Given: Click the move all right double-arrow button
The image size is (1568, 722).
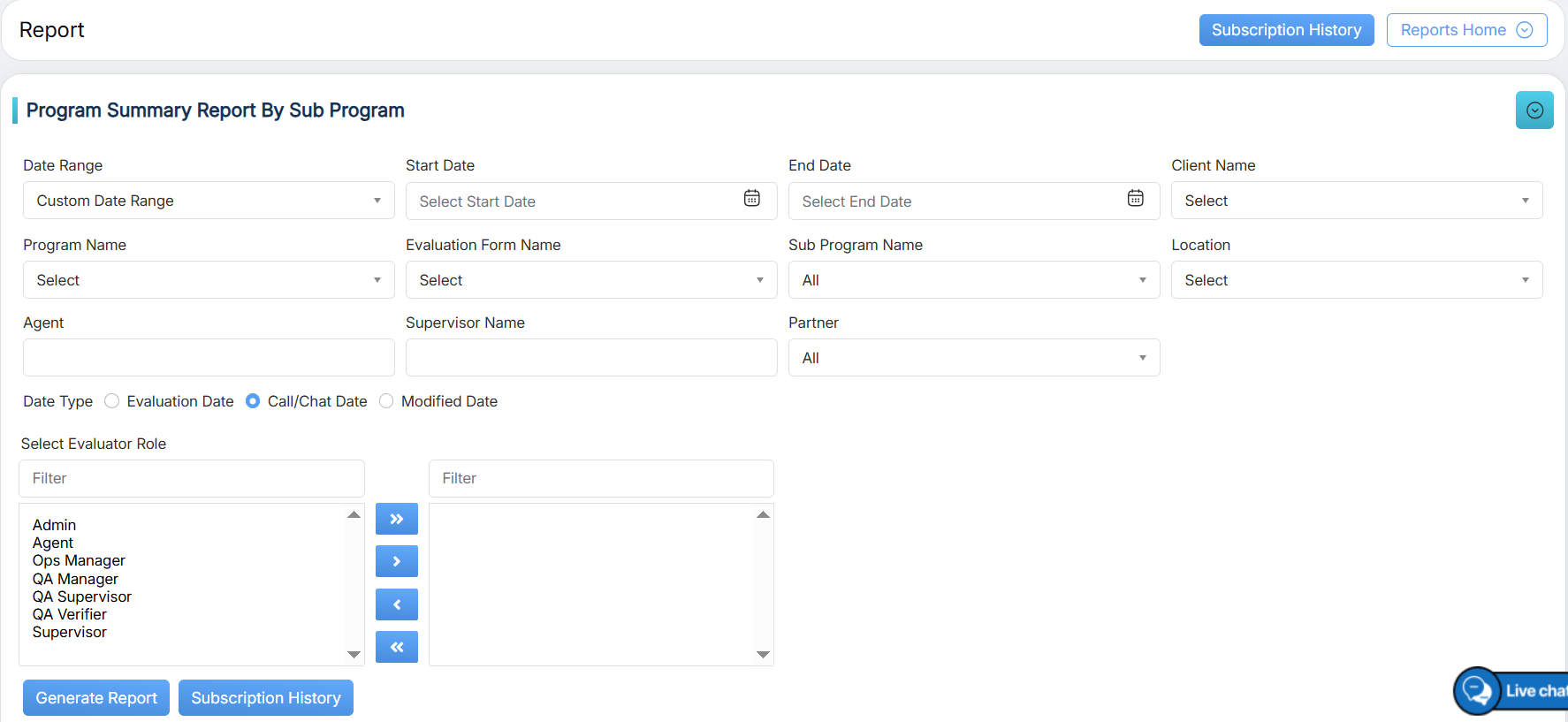Looking at the screenshot, I should tap(396, 519).
